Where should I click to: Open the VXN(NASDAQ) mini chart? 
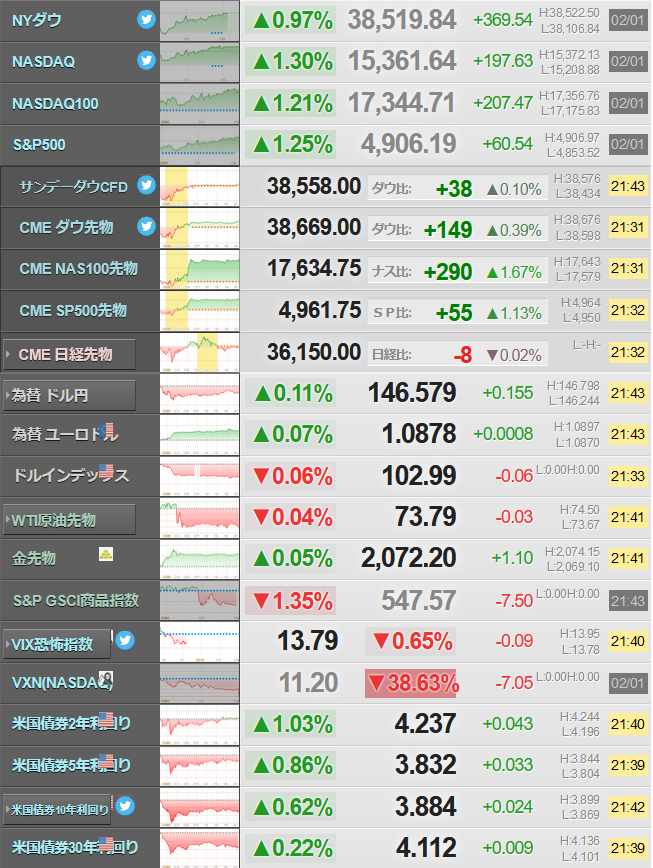pos(200,683)
